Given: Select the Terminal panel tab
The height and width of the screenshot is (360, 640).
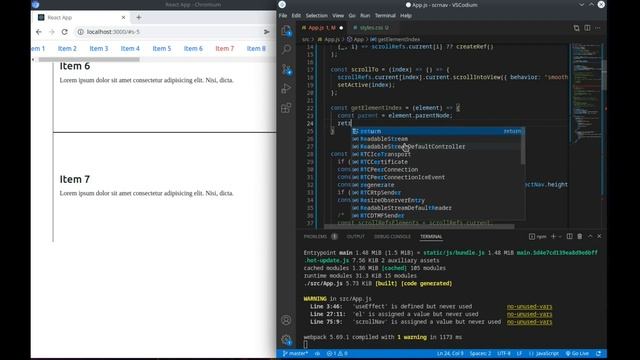Looking at the screenshot, I should pos(431,236).
